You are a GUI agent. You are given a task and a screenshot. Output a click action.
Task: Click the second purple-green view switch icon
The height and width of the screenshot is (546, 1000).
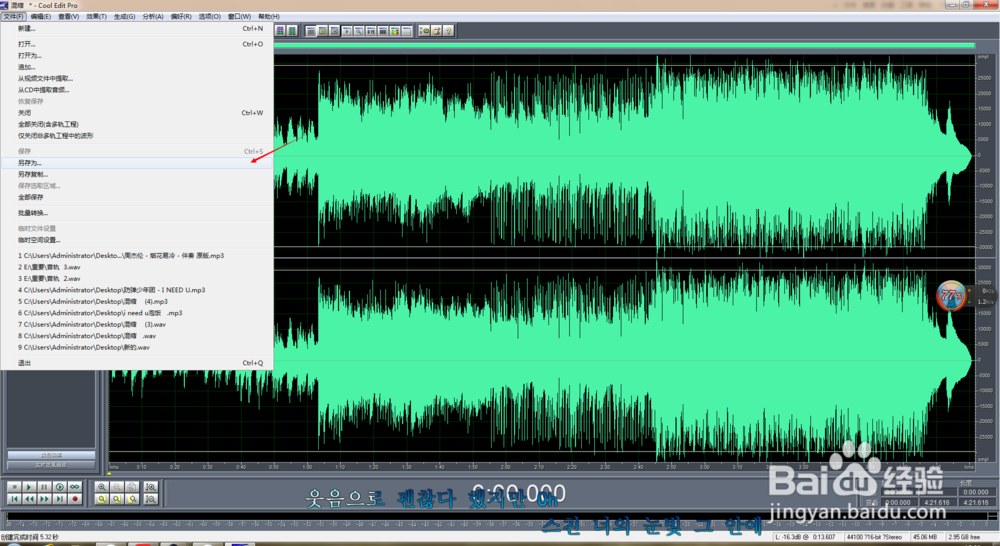(x=292, y=31)
